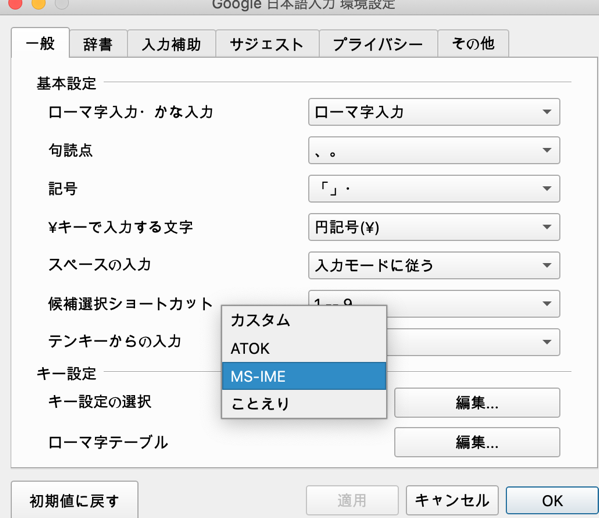Choose ことえり from the key settings list
Image resolution: width=599 pixels, height=518 pixels.
[304, 403]
